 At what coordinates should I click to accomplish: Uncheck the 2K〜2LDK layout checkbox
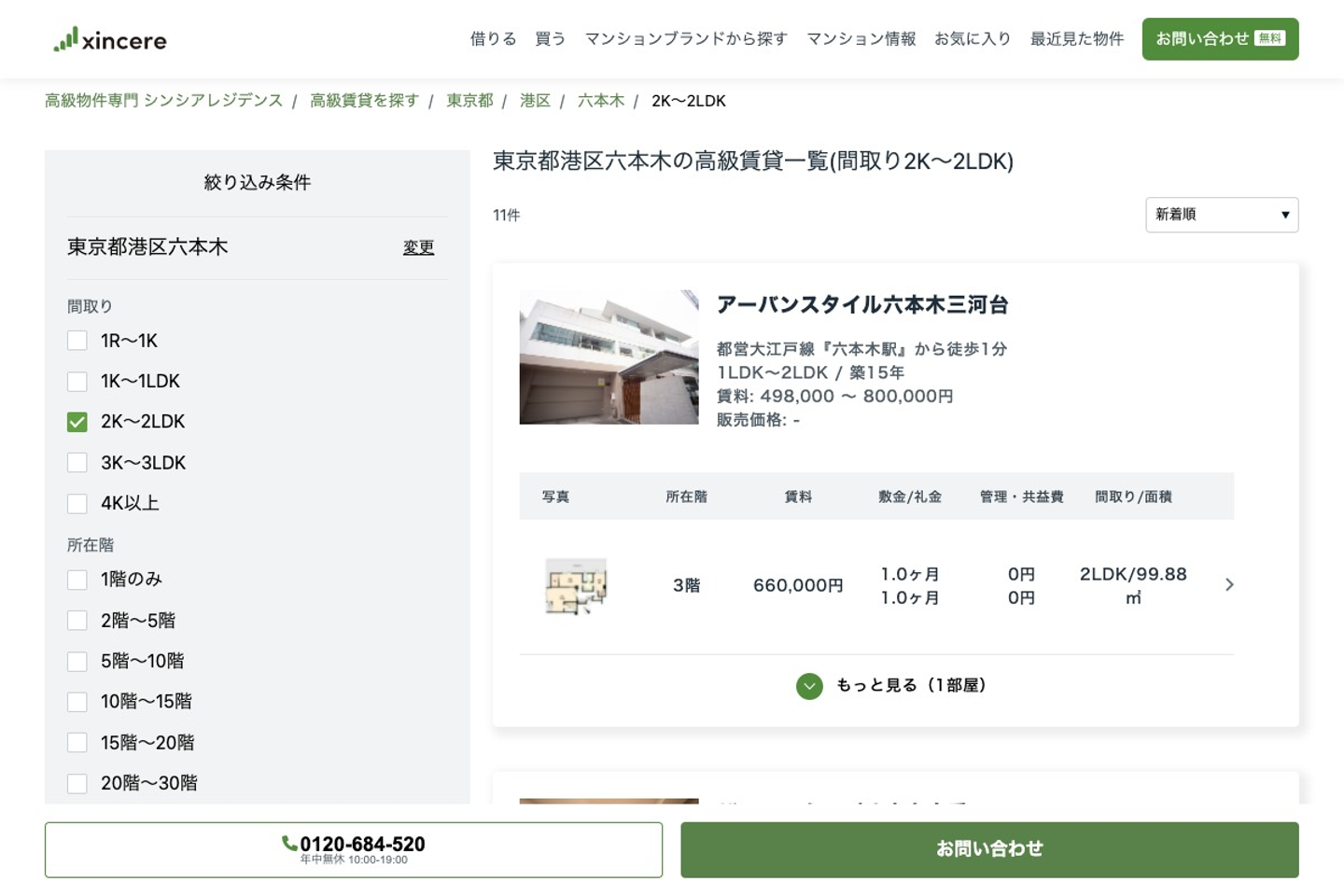click(77, 422)
